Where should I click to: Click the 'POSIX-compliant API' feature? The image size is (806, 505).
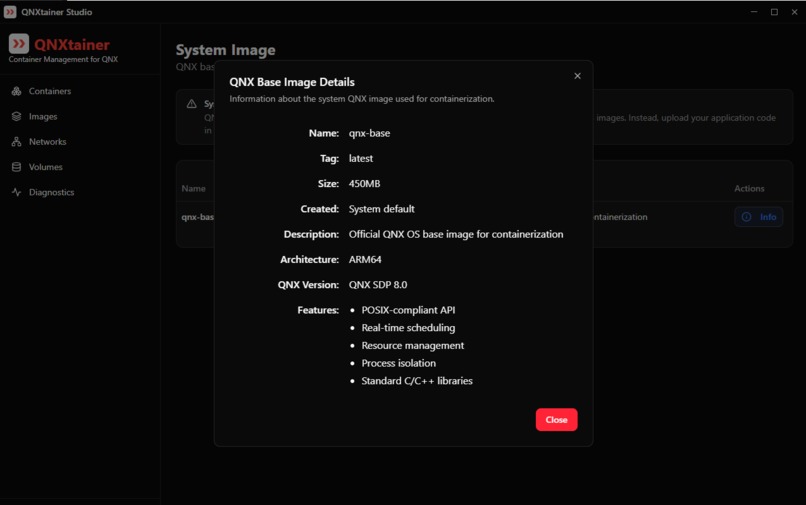408,310
